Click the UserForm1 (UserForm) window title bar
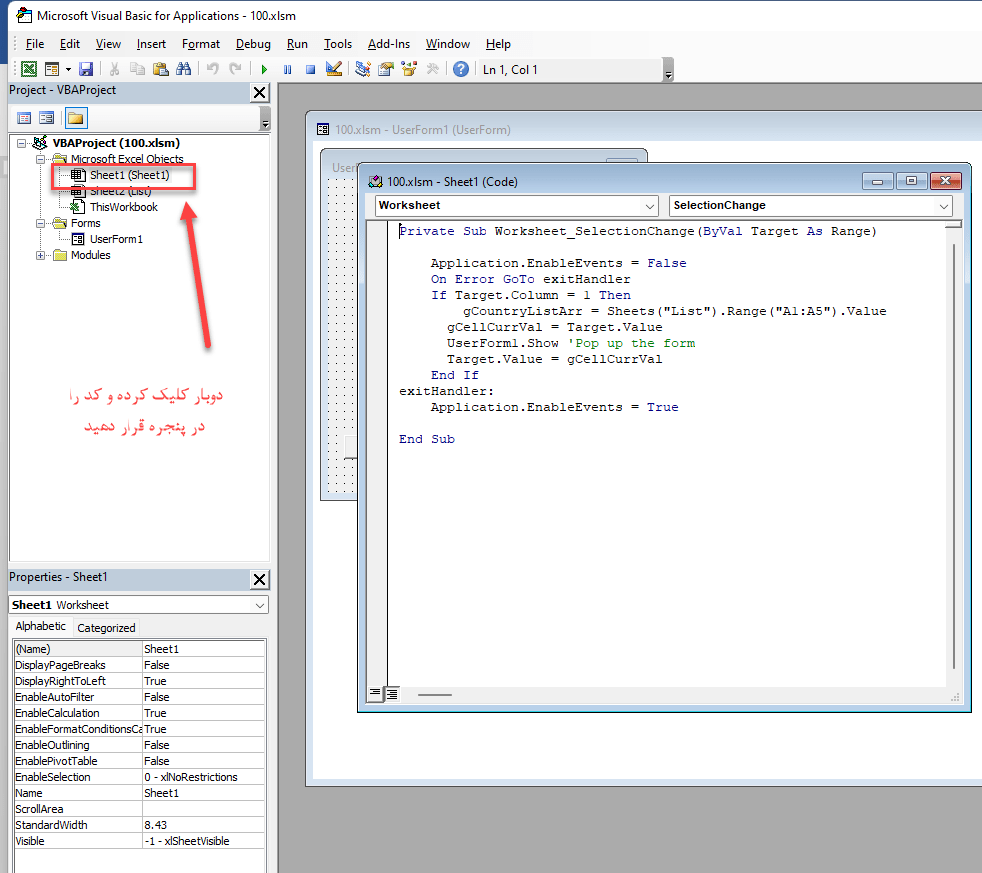 pyautogui.click(x=645, y=130)
